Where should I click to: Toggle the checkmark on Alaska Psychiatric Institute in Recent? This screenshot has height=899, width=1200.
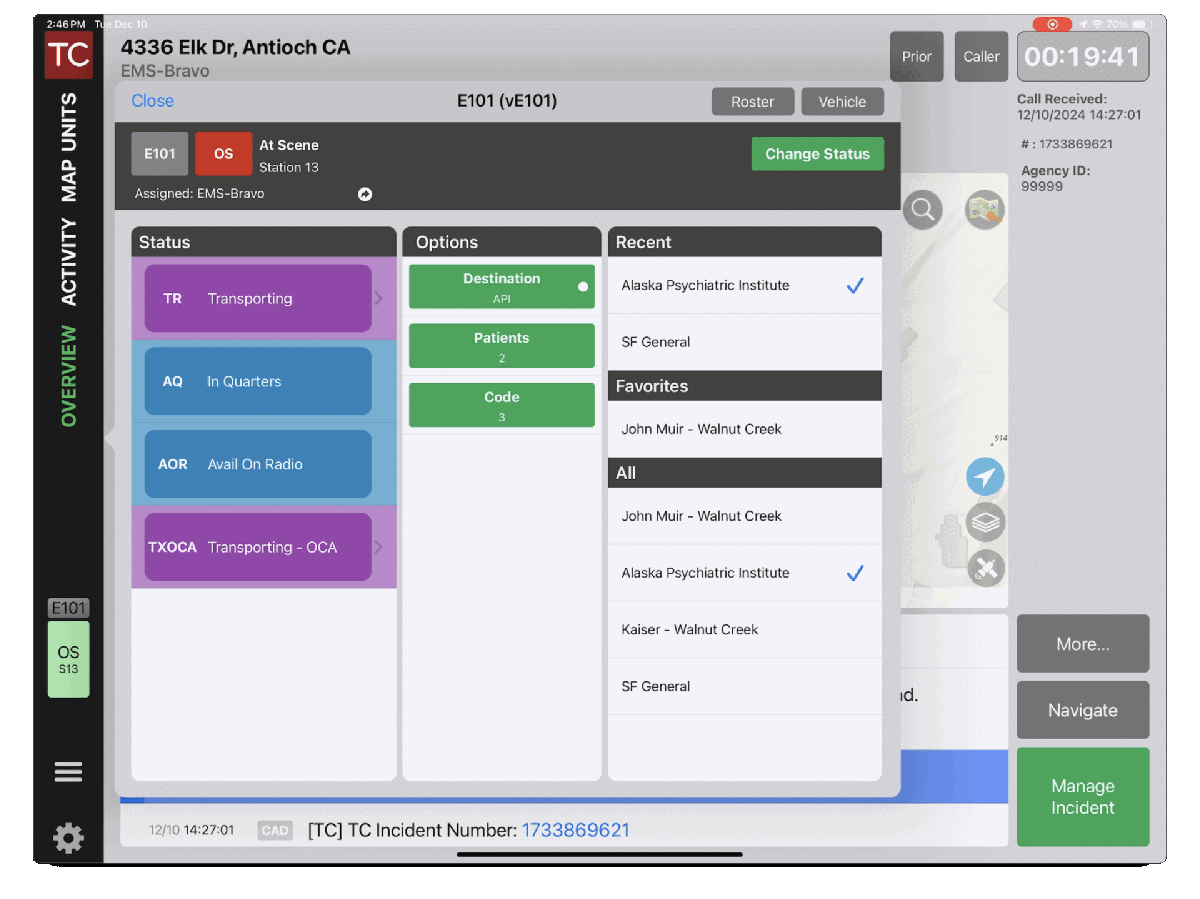[x=855, y=285]
